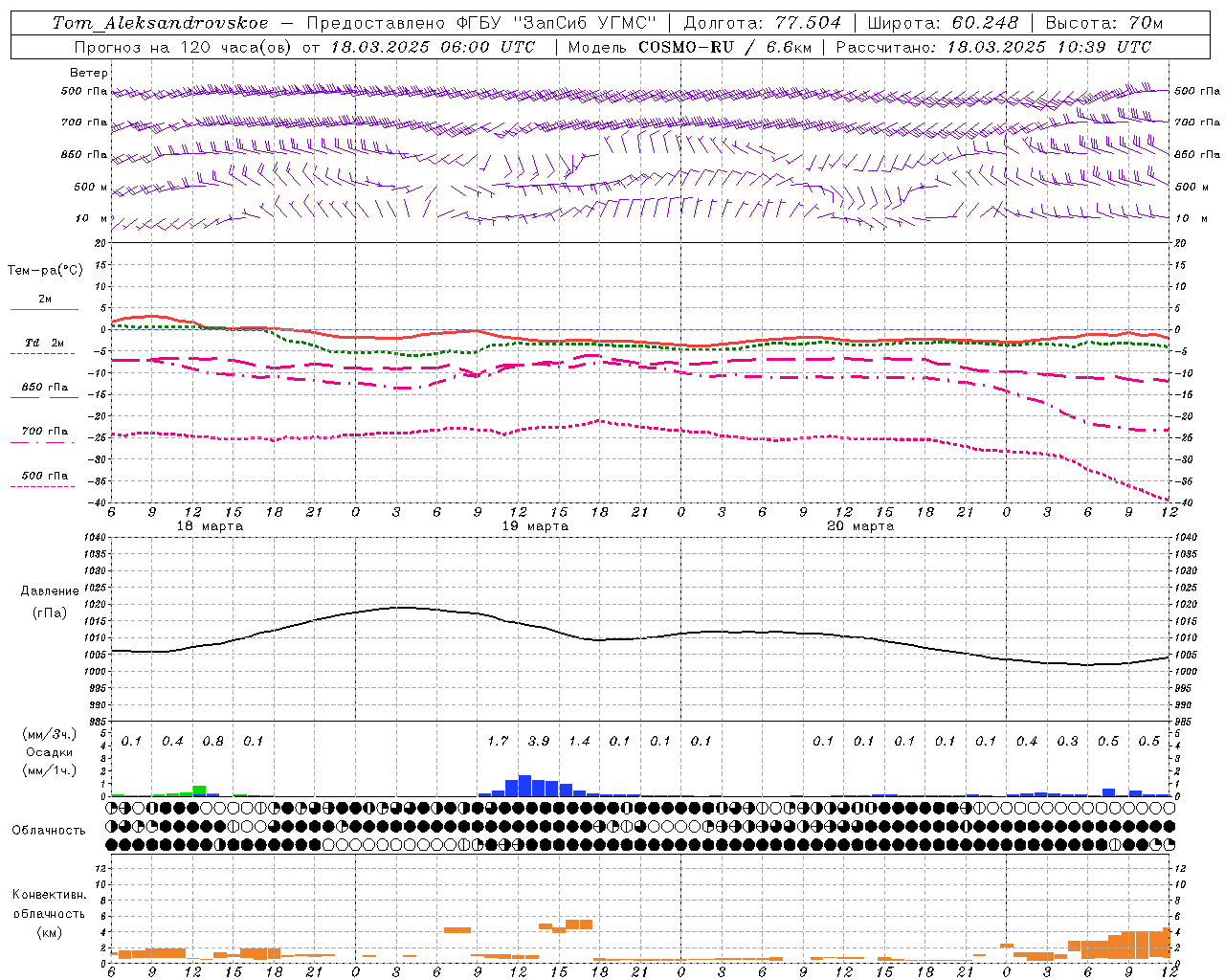Click the Облачность panel label

[49, 831]
